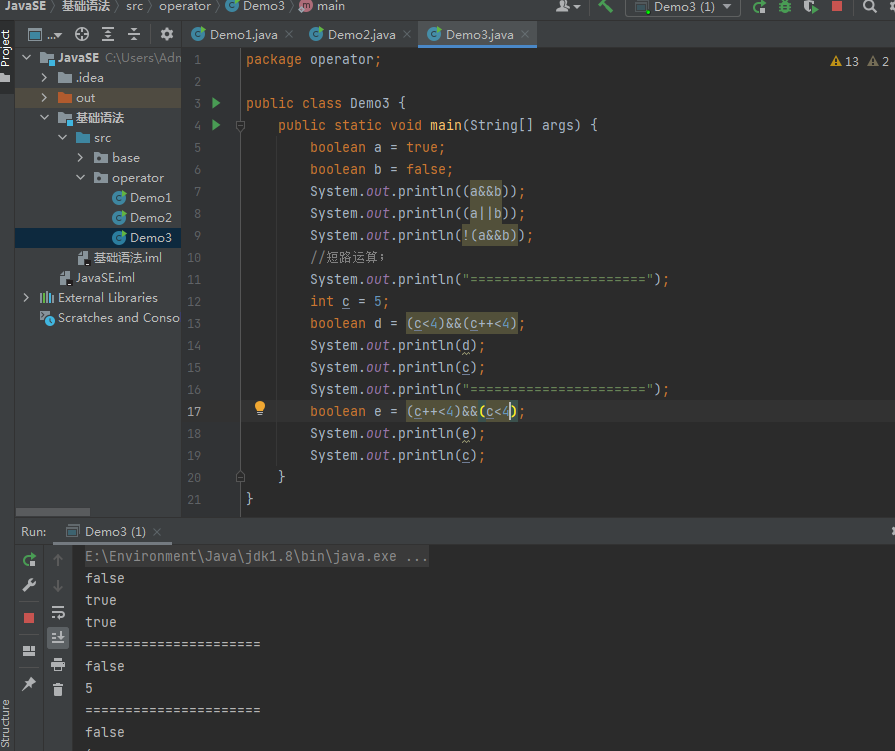Switch to the Demo1.java editor tab

pos(242,34)
